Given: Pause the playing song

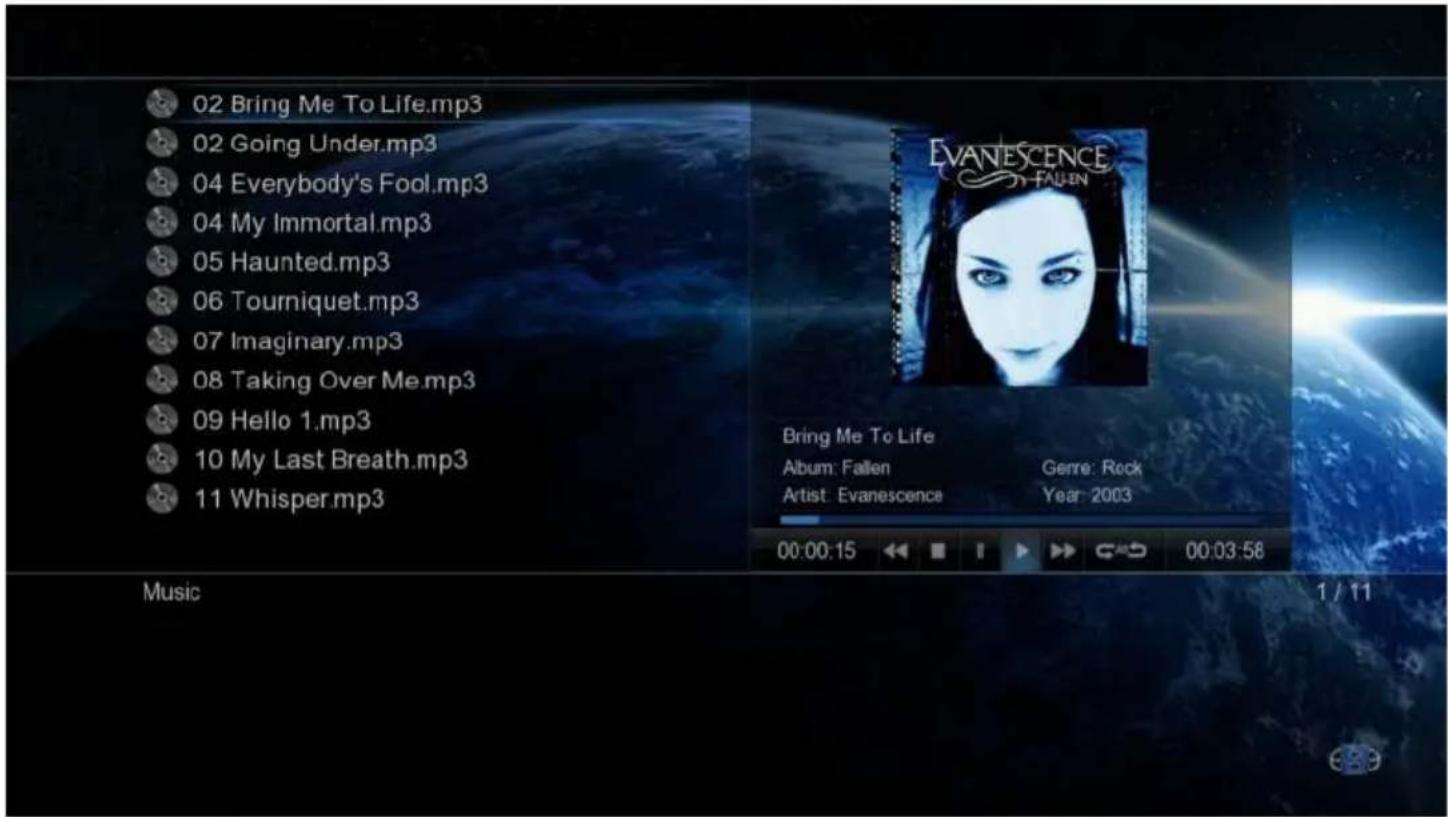Looking at the screenshot, I should (x=980, y=551).
